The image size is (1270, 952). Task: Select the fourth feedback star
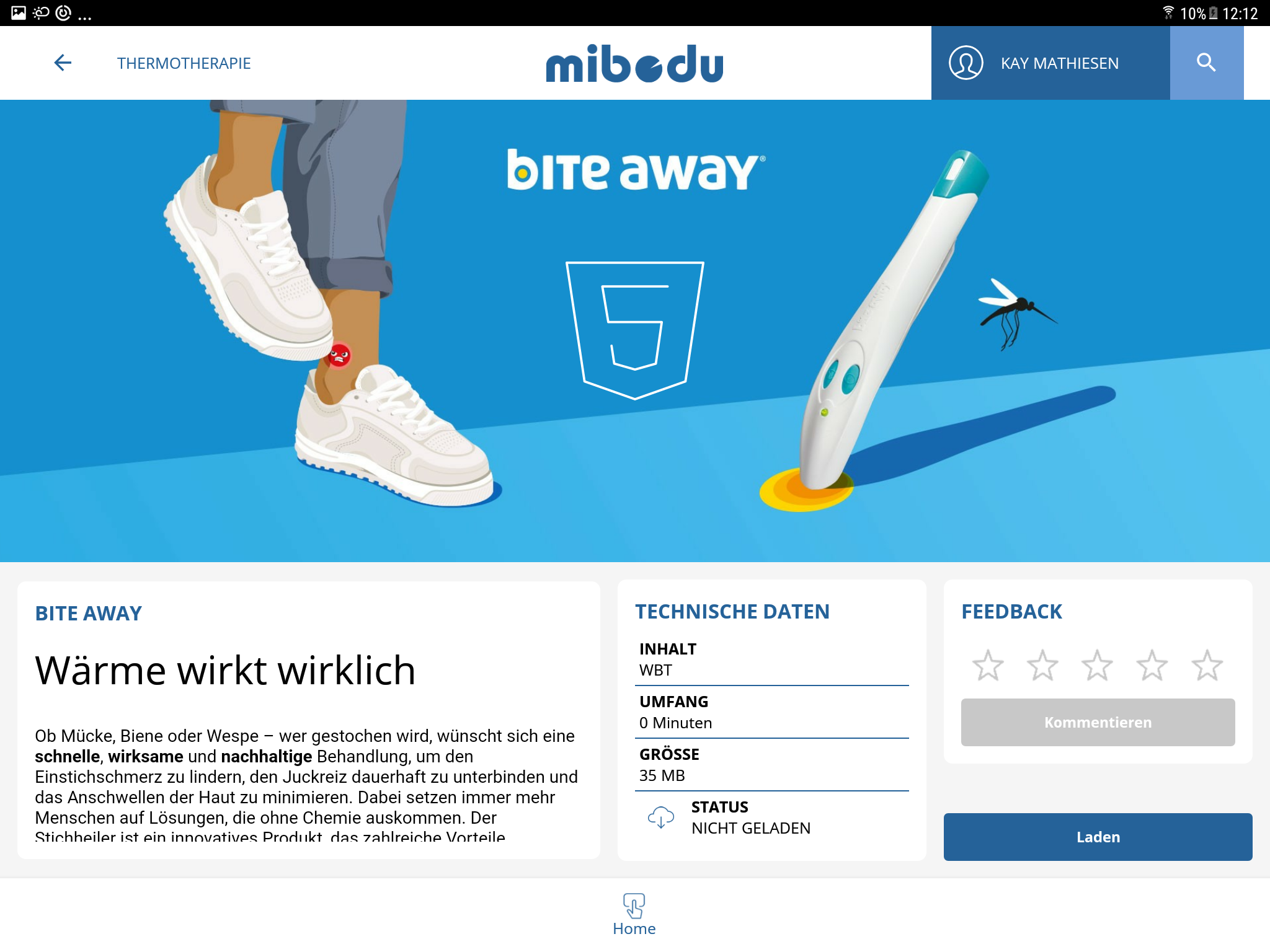point(1152,665)
